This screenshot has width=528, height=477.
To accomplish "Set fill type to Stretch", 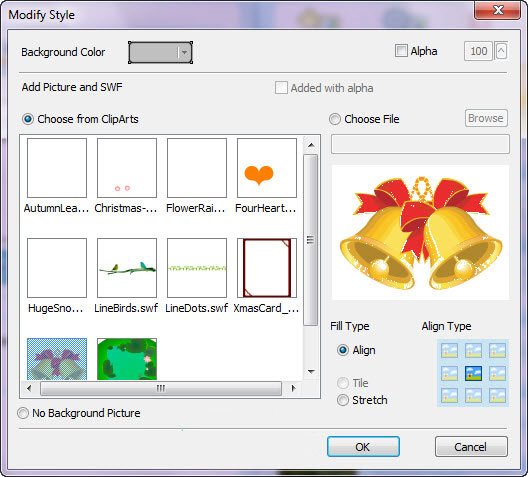I will click(x=343, y=400).
